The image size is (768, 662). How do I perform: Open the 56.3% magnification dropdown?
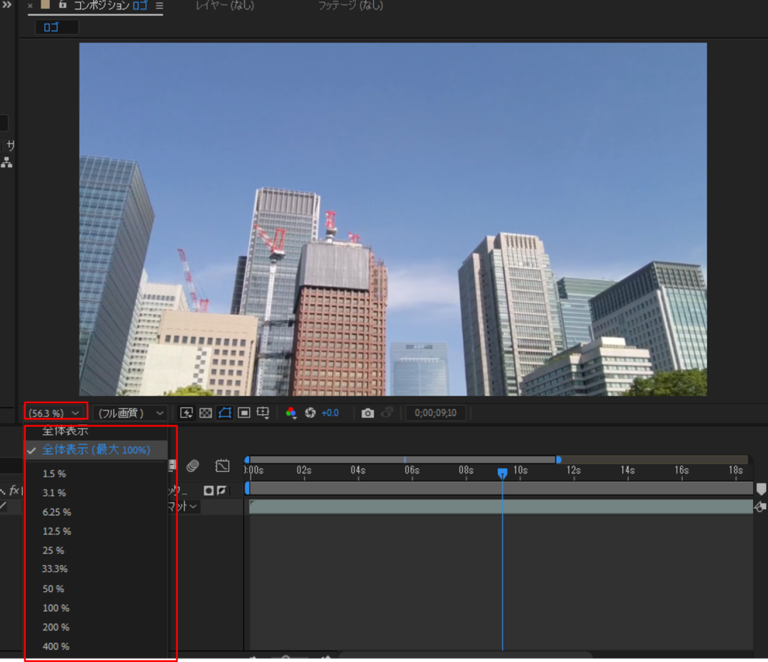[x=55, y=413]
